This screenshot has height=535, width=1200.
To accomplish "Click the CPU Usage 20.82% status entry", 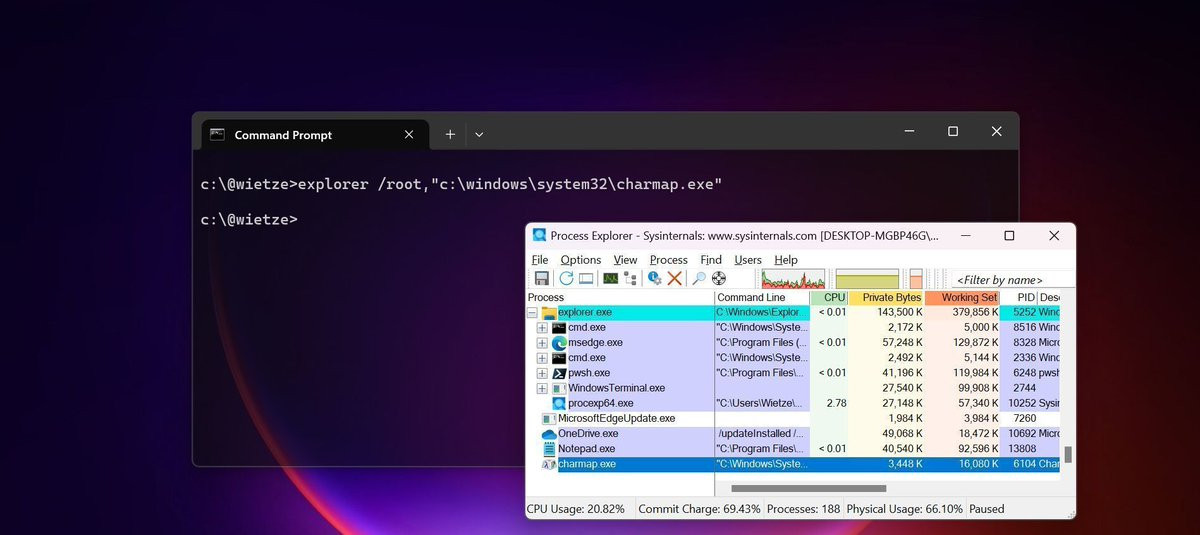I will (580, 509).
